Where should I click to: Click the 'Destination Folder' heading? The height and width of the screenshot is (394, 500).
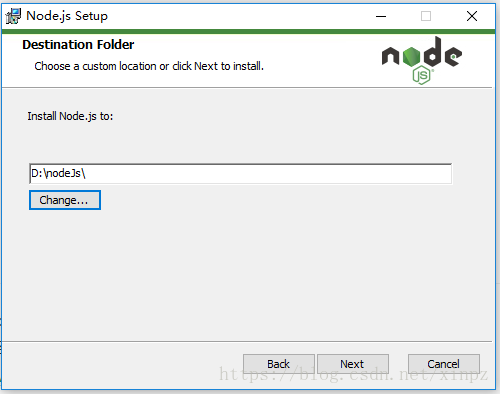click(x=78, y=44)
